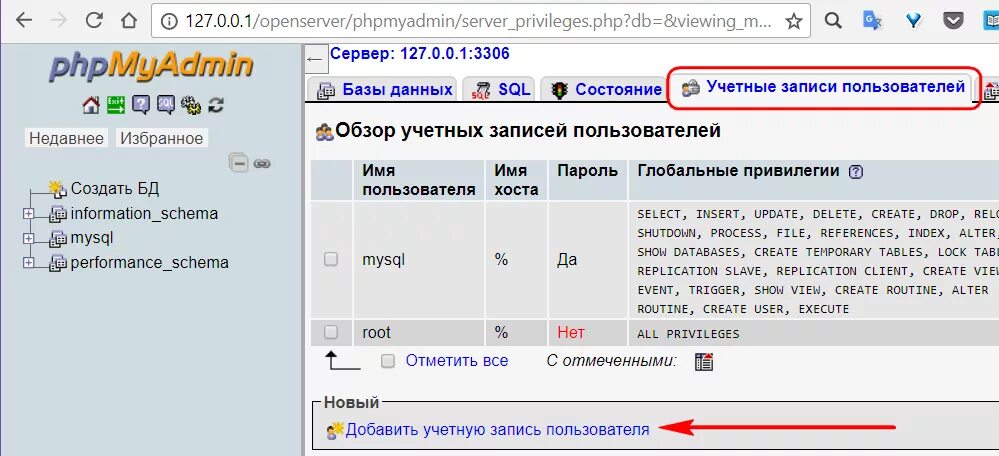Screen dimensions: 999x456
Task: Tick the checkbox for mysql user
Action: coord(331,259)
